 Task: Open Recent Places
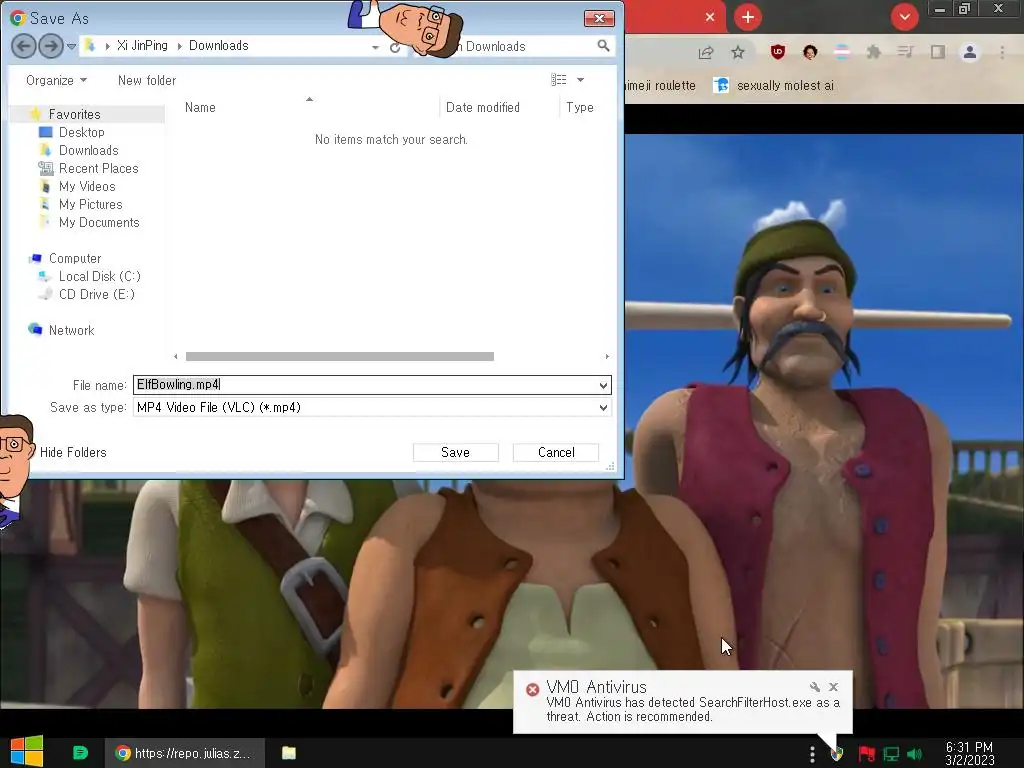[x=98, y=168]
